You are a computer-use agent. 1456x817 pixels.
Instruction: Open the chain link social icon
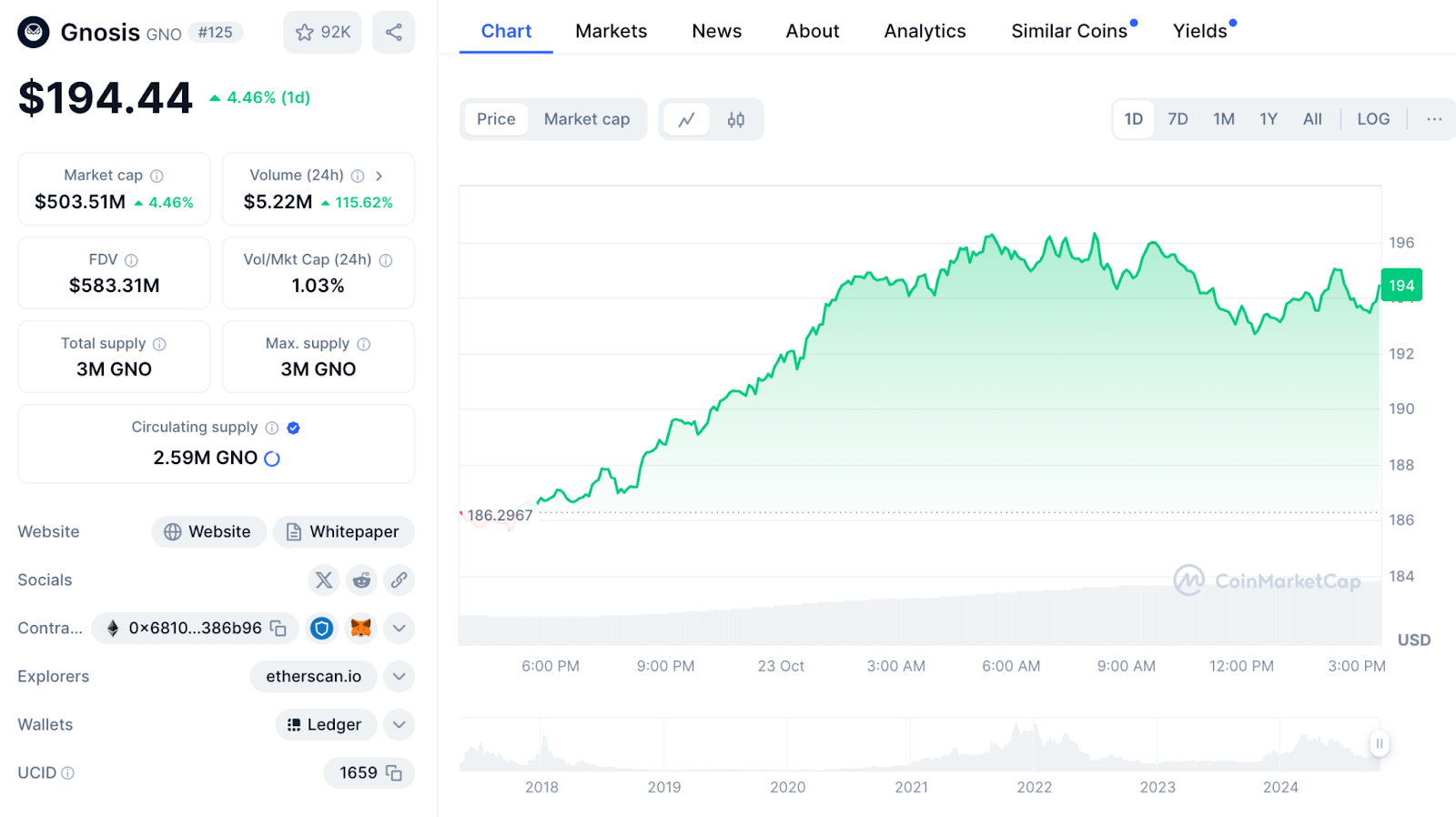coord(399,580)
